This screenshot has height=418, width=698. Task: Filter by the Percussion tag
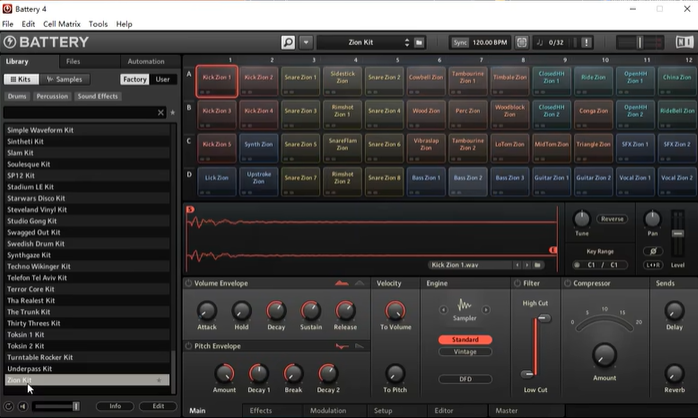click(x=52, y=96)
